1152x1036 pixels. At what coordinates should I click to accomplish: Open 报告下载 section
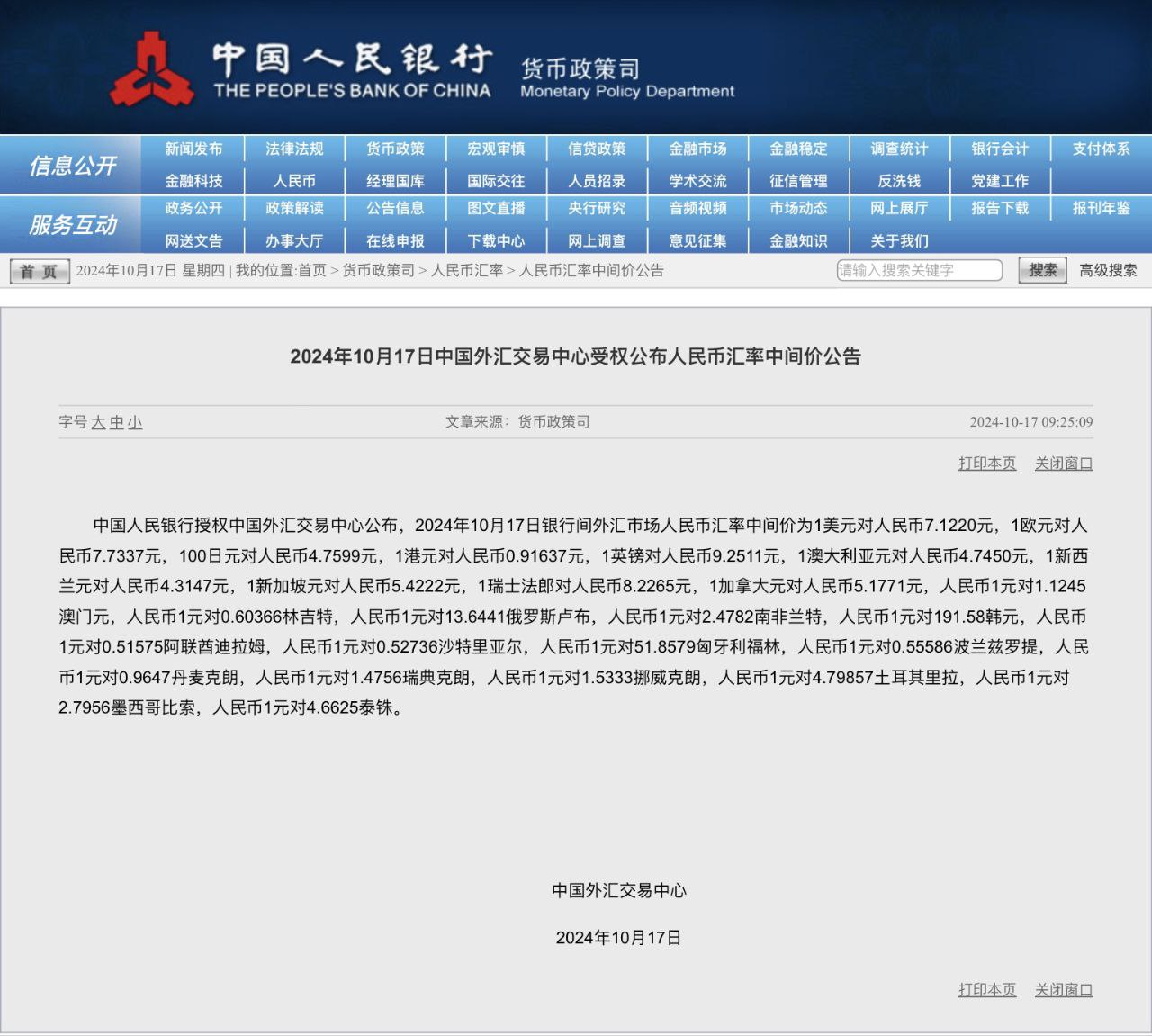click(x=1000, y=208)
